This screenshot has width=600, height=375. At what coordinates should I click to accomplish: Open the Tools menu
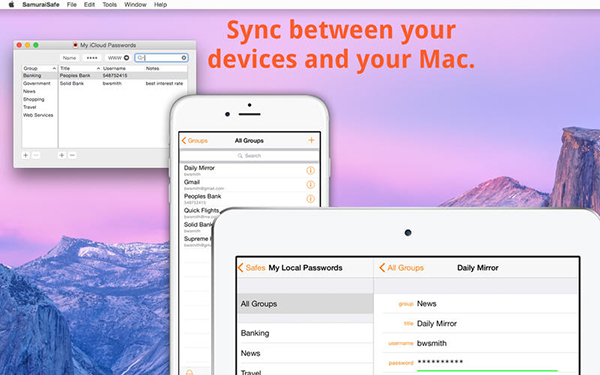pyautogui.click(x=109, y=5)
